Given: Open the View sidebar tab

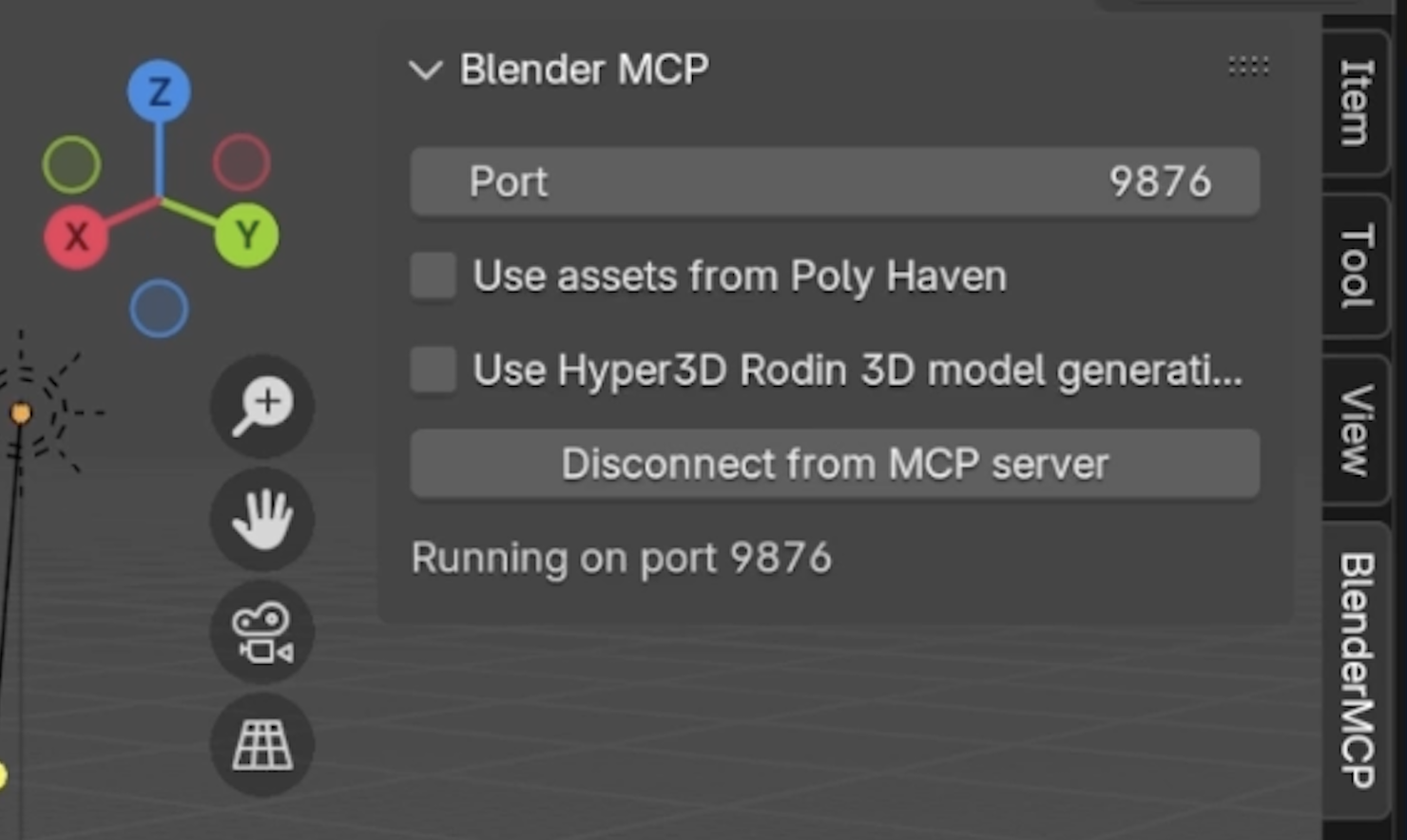Looking at the screenshot, I should pyautogui.click(x=1357, y=430).
